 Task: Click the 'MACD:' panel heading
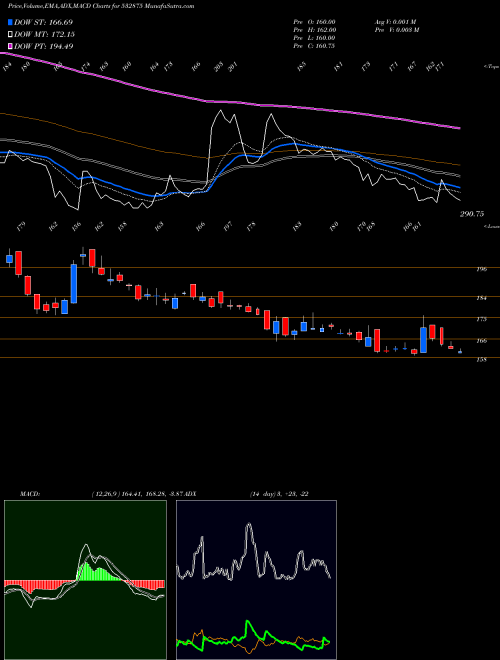click(29, 494)
